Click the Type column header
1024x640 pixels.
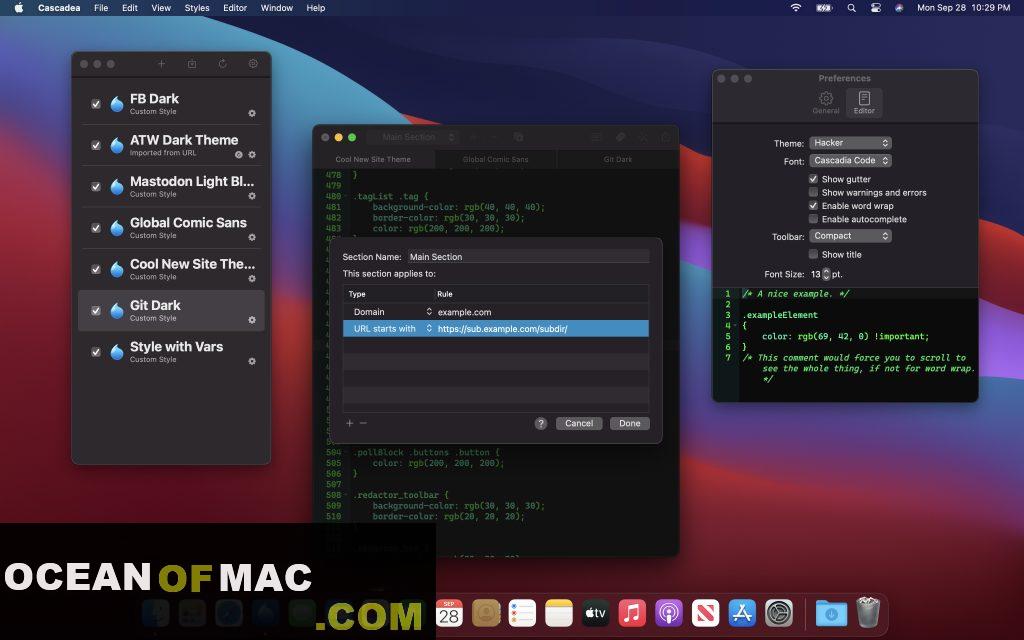[357, 294]
